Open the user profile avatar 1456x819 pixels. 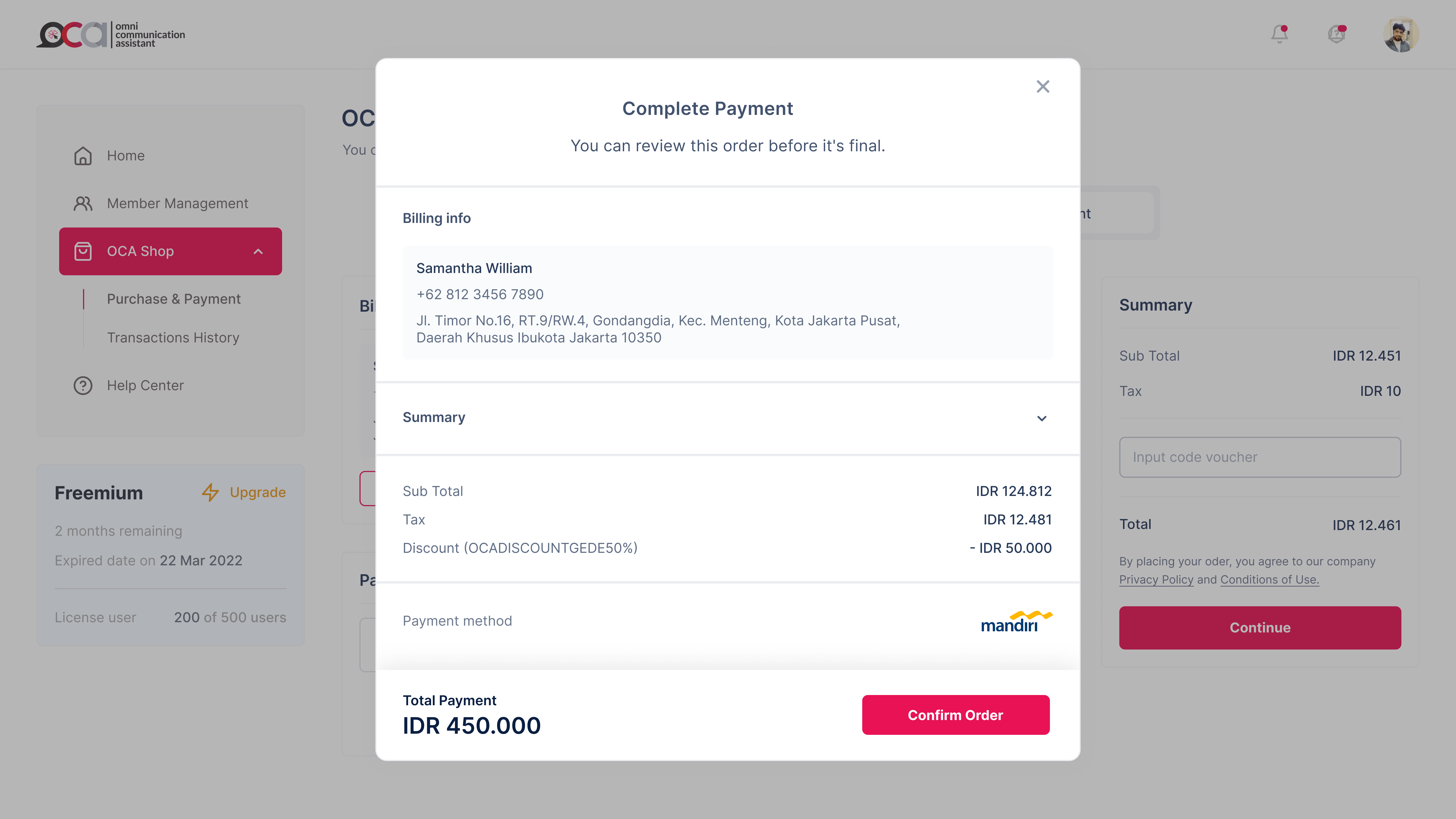(1401, 35)
